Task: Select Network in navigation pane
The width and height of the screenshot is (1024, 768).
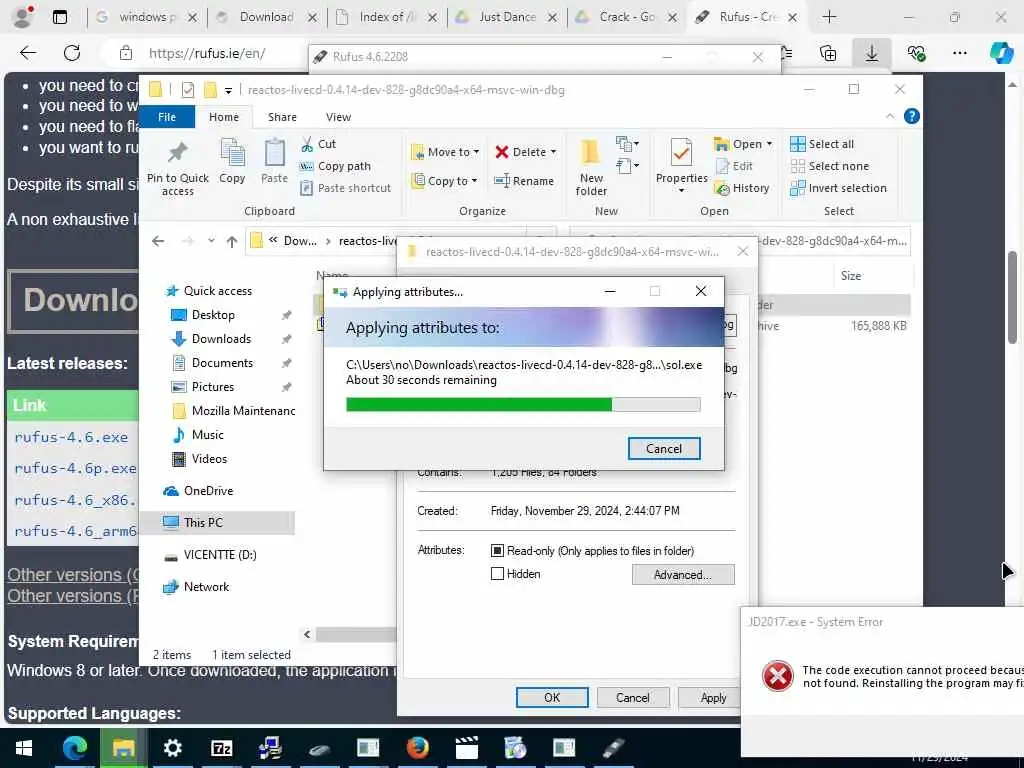Action: pos(206,586)
